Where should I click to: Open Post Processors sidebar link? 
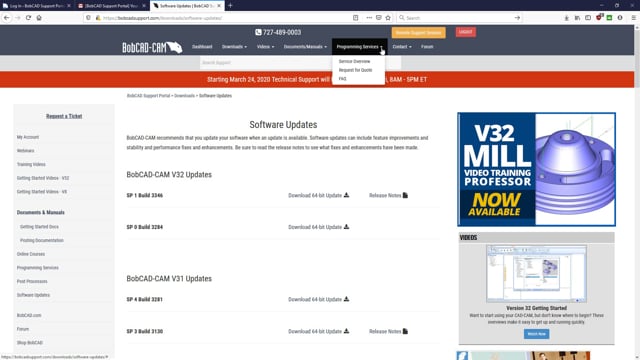tap(32, 281)
